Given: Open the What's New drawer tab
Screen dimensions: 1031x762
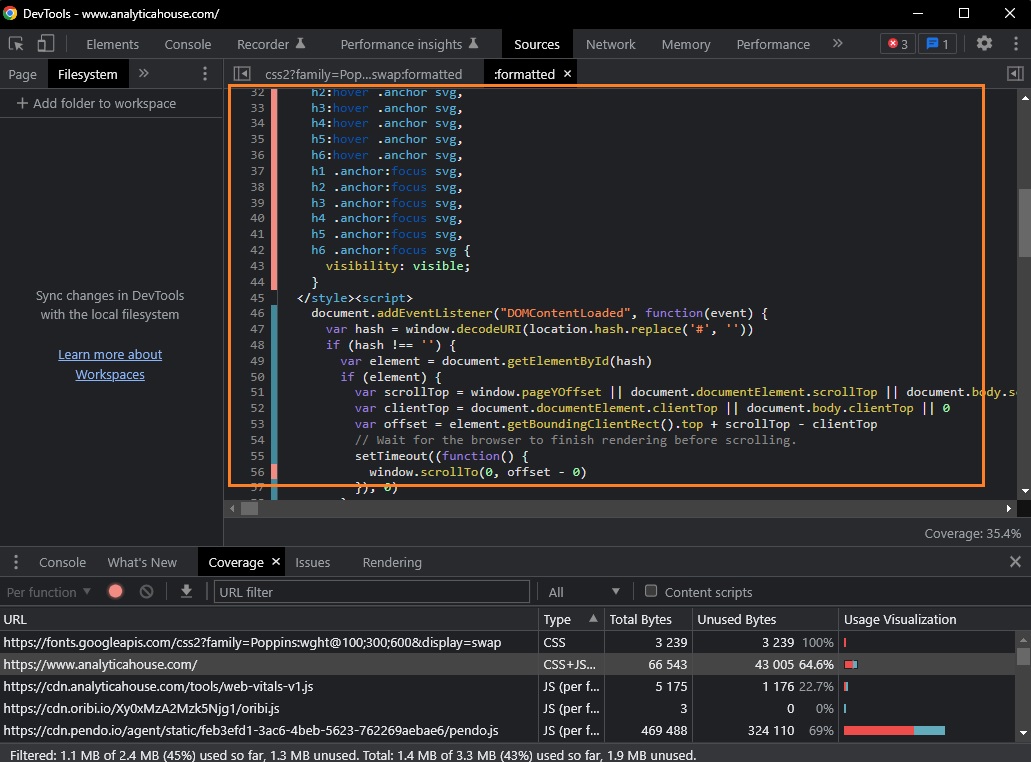Looking at the screenshot, I should click(142, 562).
